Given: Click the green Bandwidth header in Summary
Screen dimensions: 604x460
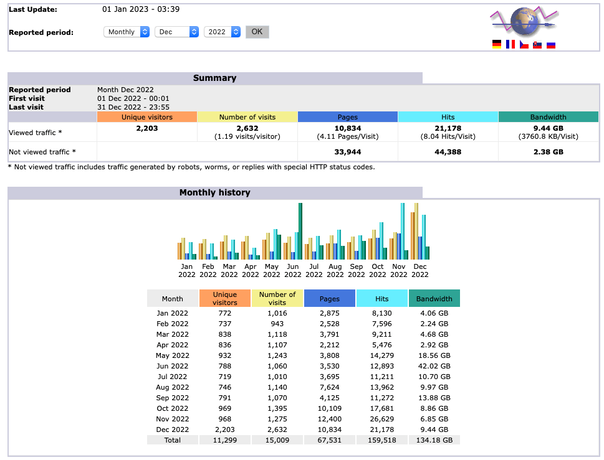Looking at the screenshot, I should [548, 117].
